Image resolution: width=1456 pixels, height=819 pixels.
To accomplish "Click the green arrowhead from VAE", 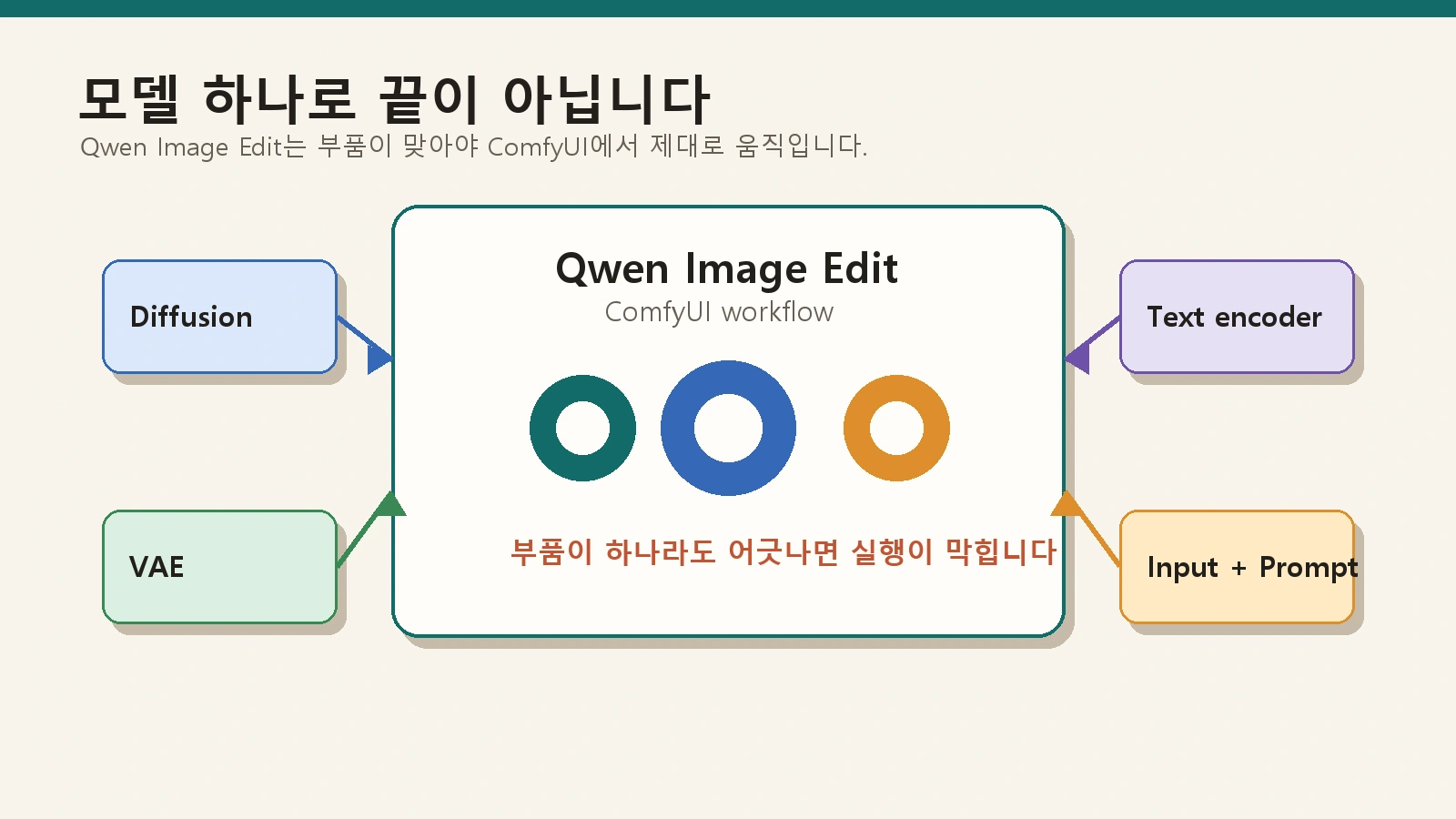I will click(x=389, y=503).
